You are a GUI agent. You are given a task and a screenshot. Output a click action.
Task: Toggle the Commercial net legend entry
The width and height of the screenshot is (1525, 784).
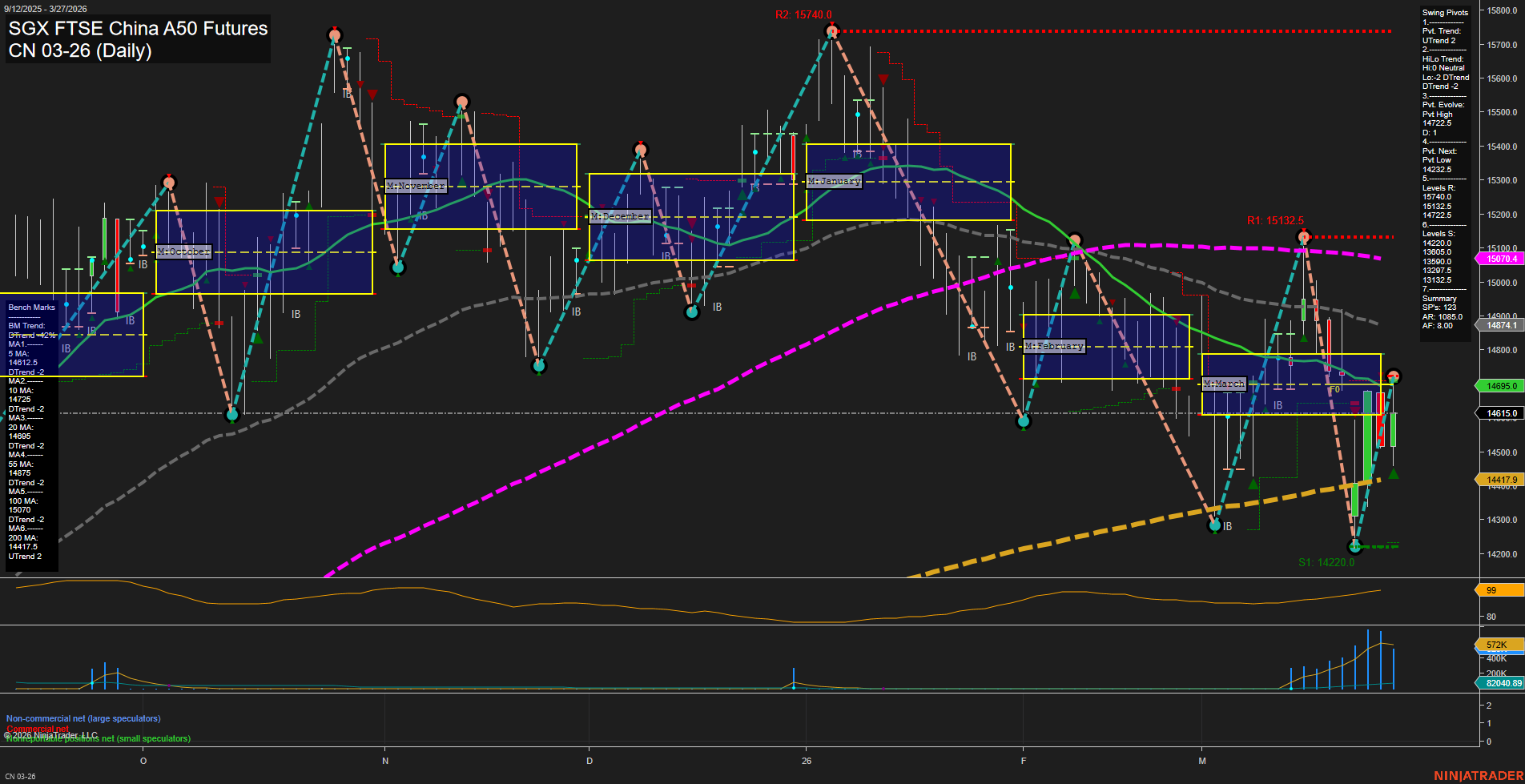point(36,729)
